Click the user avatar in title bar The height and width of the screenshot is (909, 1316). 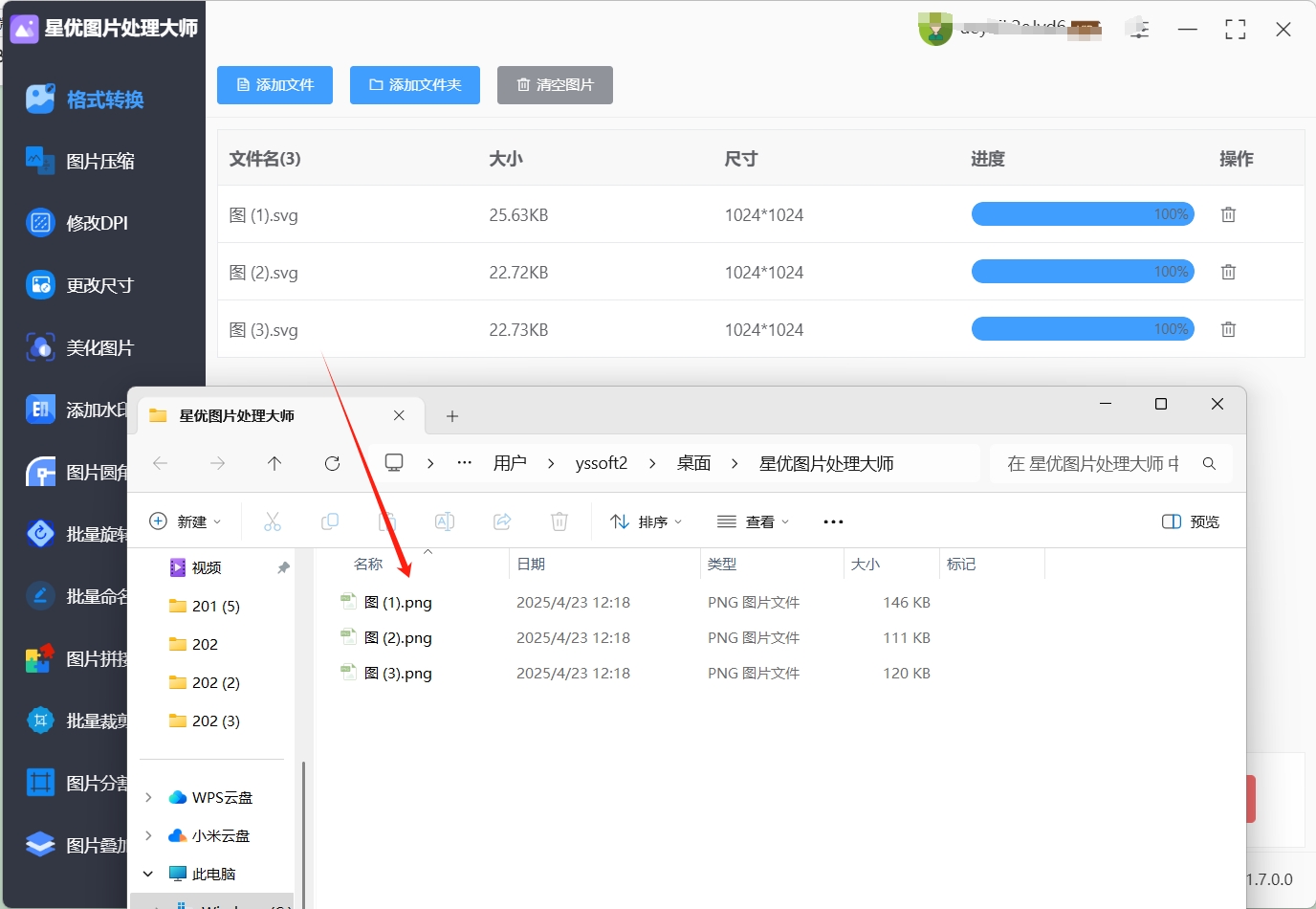tap(935, 29)
